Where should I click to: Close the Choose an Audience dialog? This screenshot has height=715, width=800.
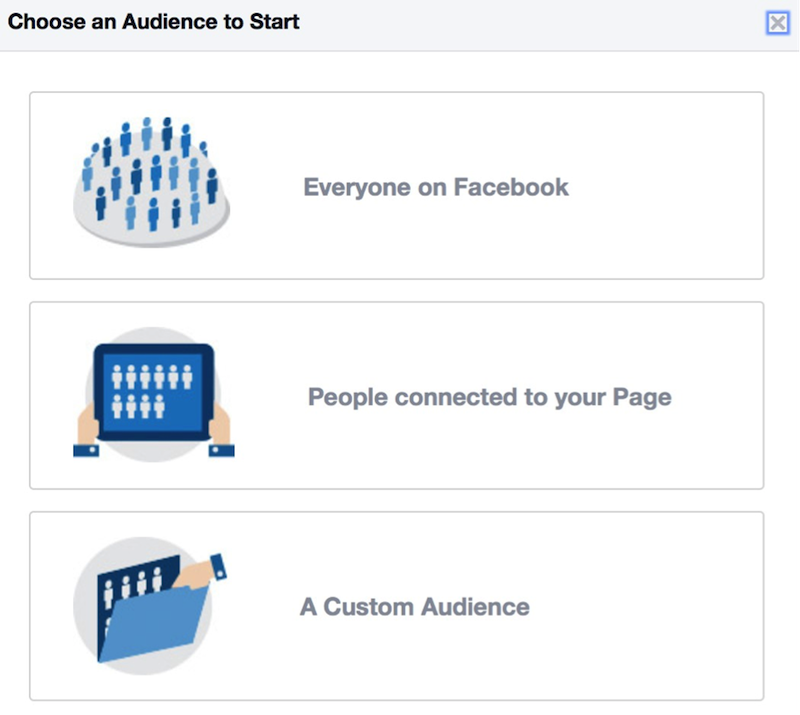tap(778, 23)
